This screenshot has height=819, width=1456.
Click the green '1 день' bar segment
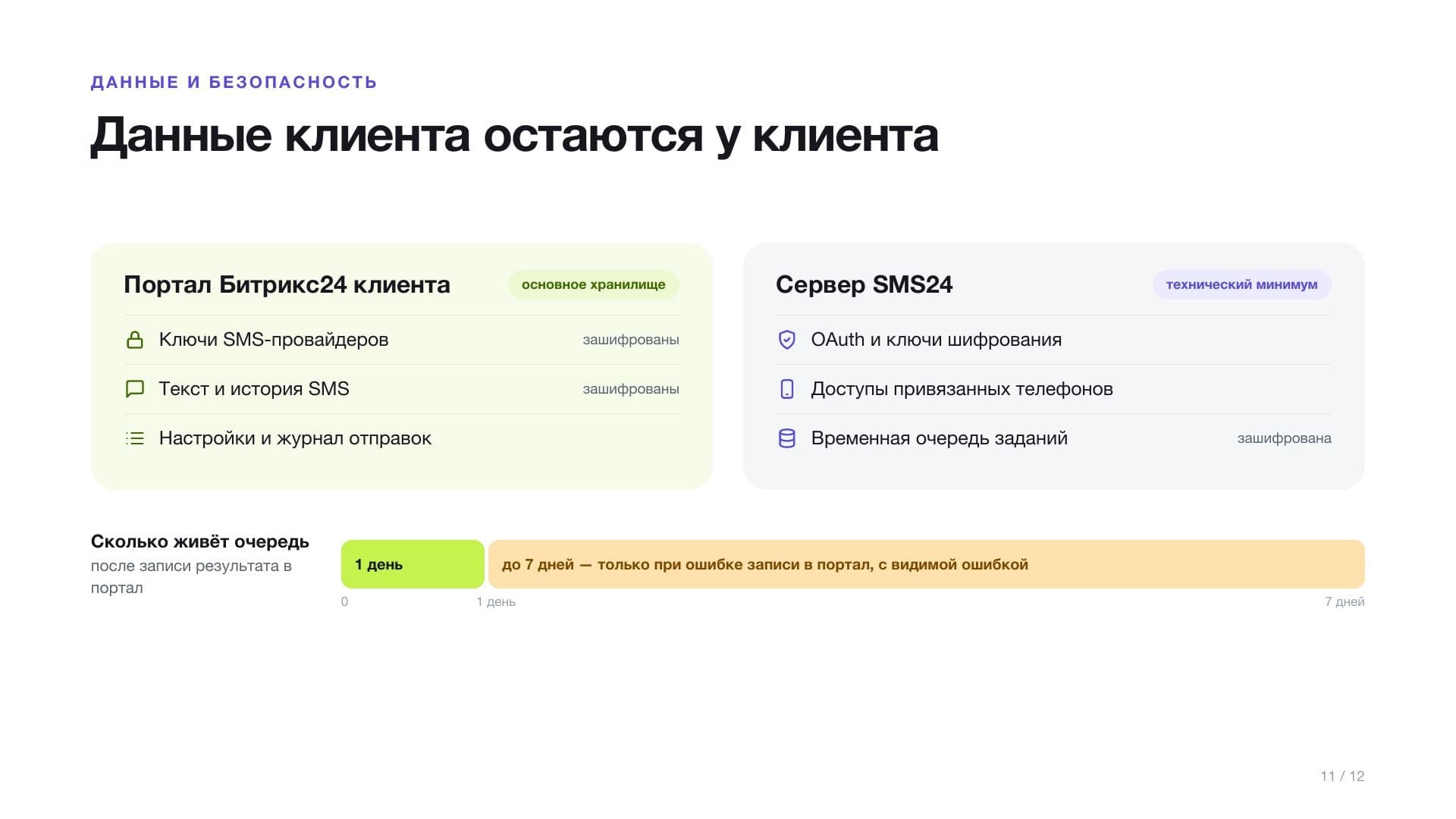[x=413, y=564]
